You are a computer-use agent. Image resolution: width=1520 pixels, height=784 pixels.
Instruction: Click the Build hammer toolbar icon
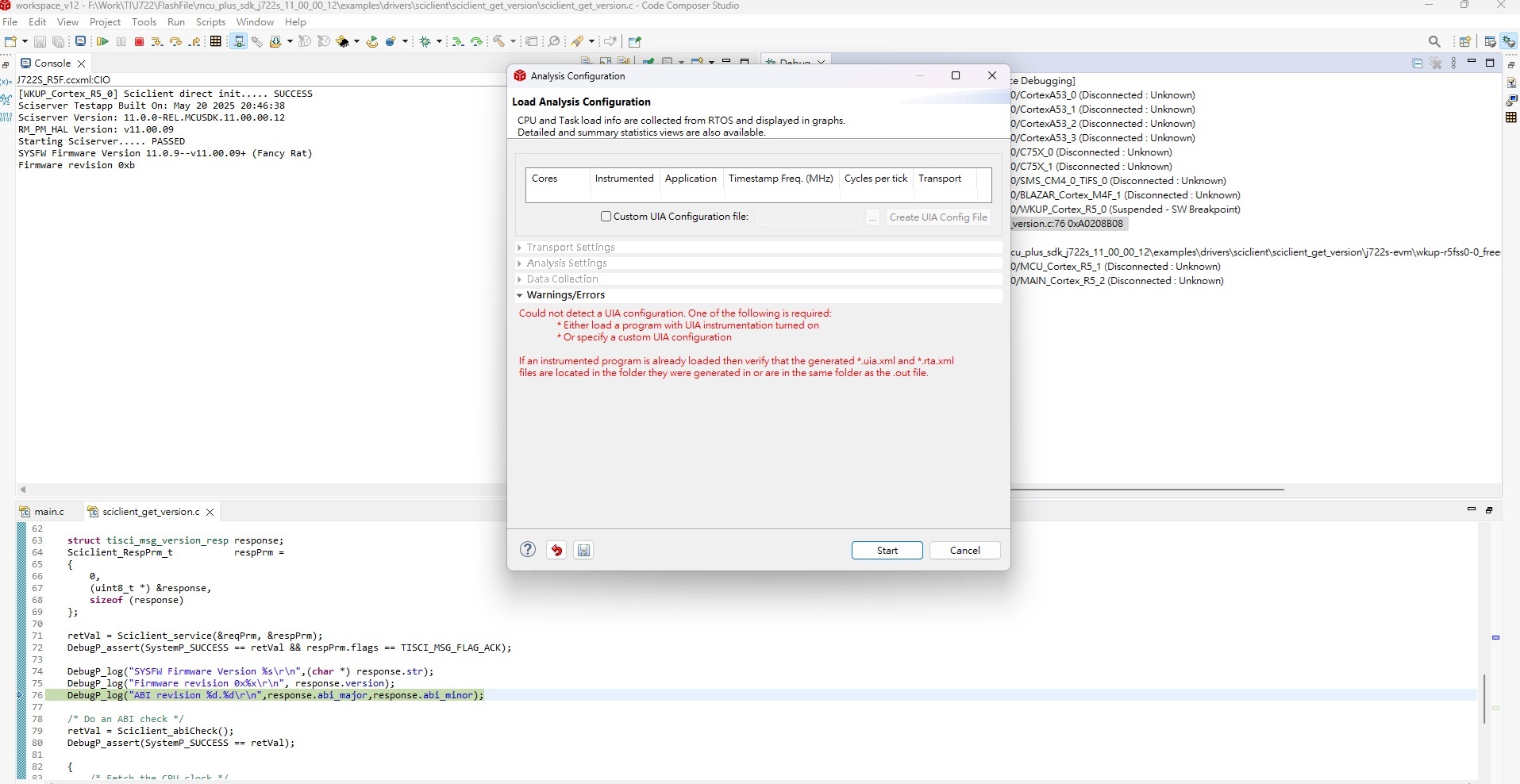coord(498,41)
